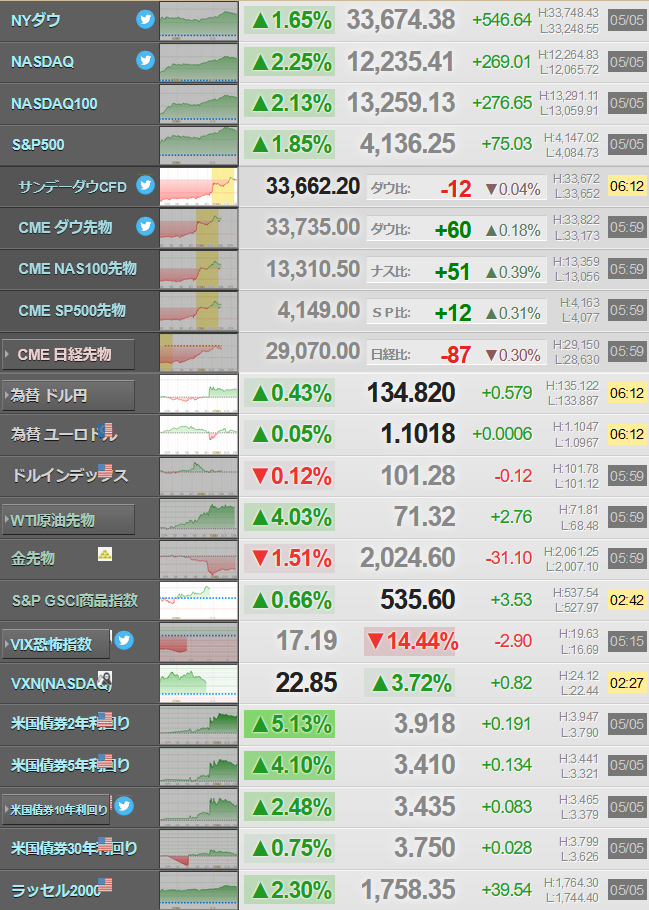Click the small icon on VXN(NASDAQ) label
The width and height of the screenshot is (649, 910).
coord(105,678)
